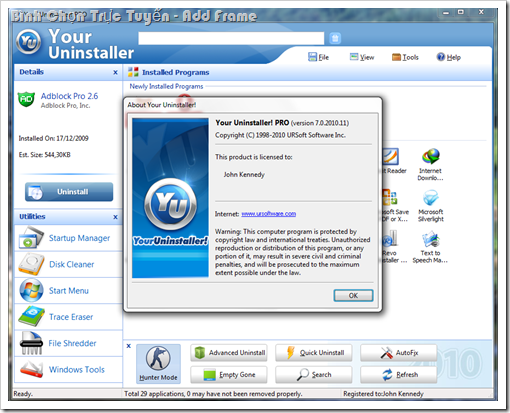Click the AutoFix button
Viewport: 510px width, 413px height.
[x=398, y=353]
